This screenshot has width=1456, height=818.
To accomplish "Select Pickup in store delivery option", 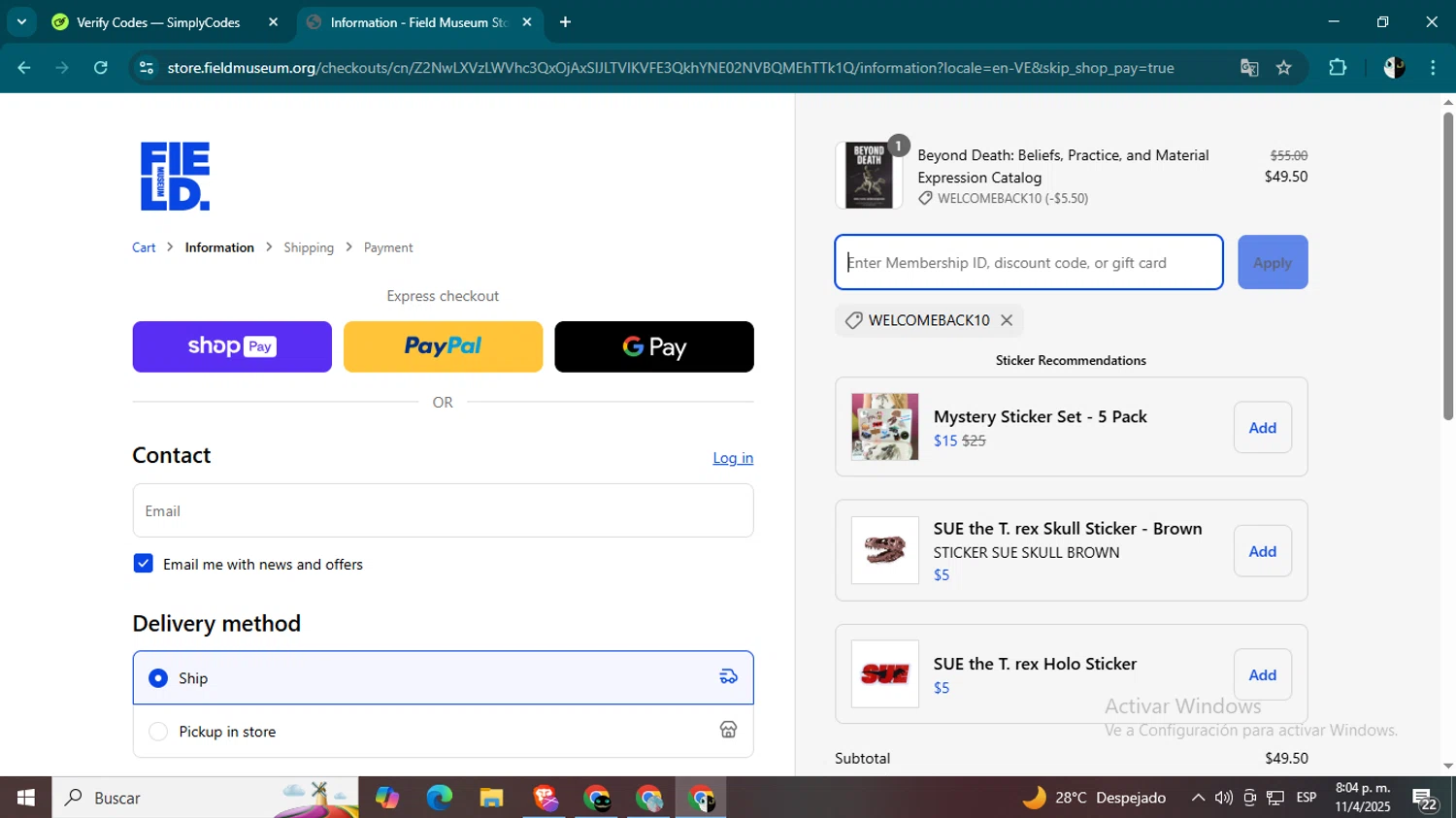I will (443, 731).
